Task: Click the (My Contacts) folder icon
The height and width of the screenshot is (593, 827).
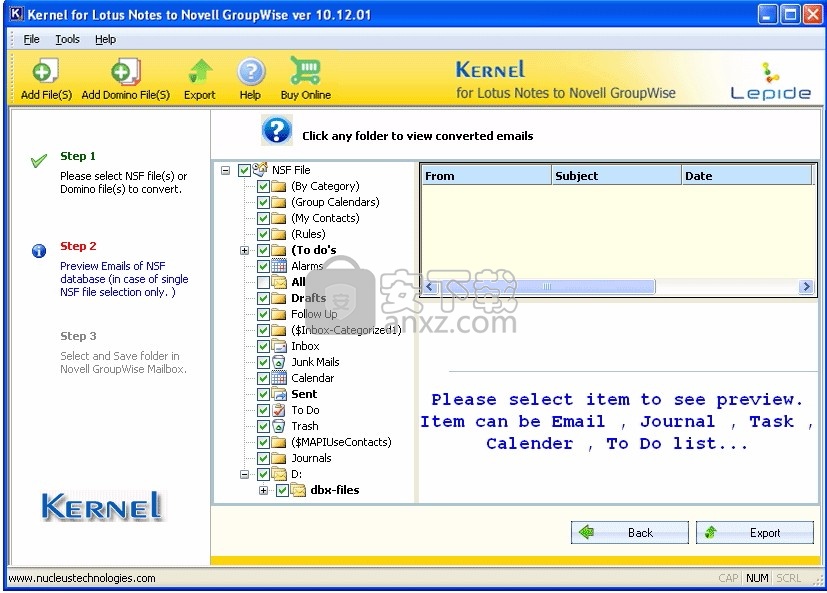Action: [278, 218]
